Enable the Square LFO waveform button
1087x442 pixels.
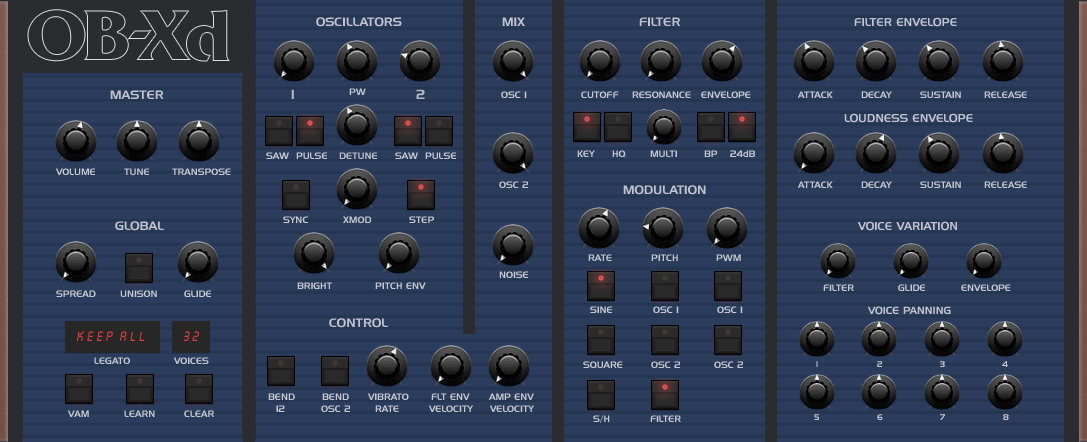coord(600,339)
